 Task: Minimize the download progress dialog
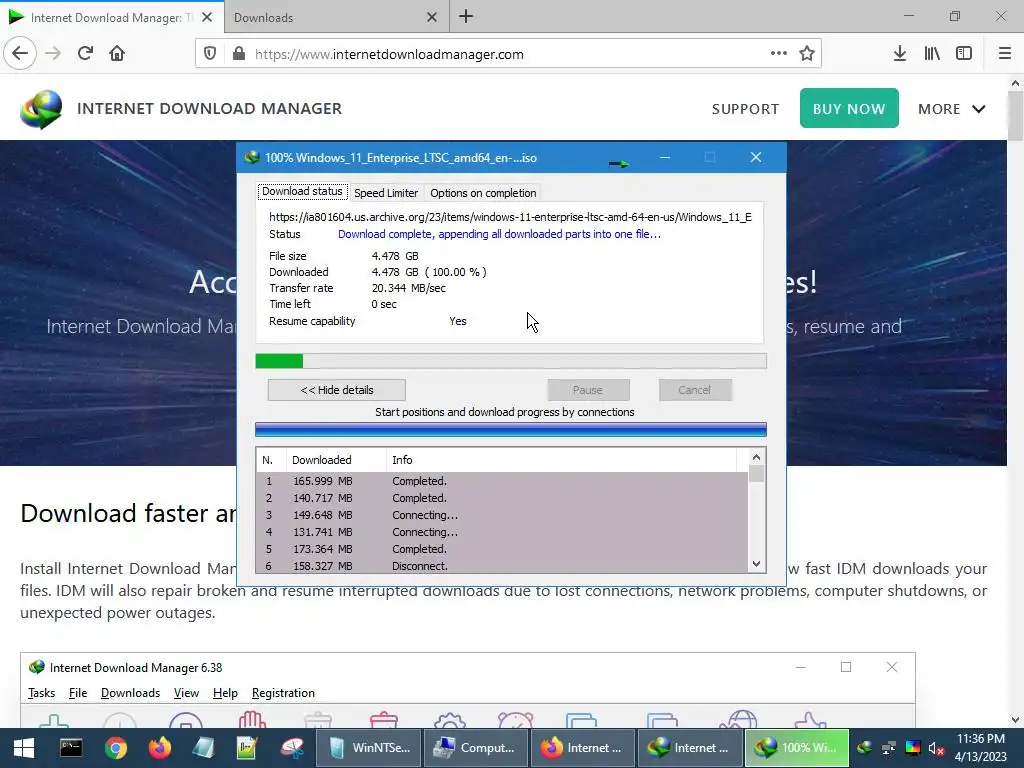coord(665,157)
